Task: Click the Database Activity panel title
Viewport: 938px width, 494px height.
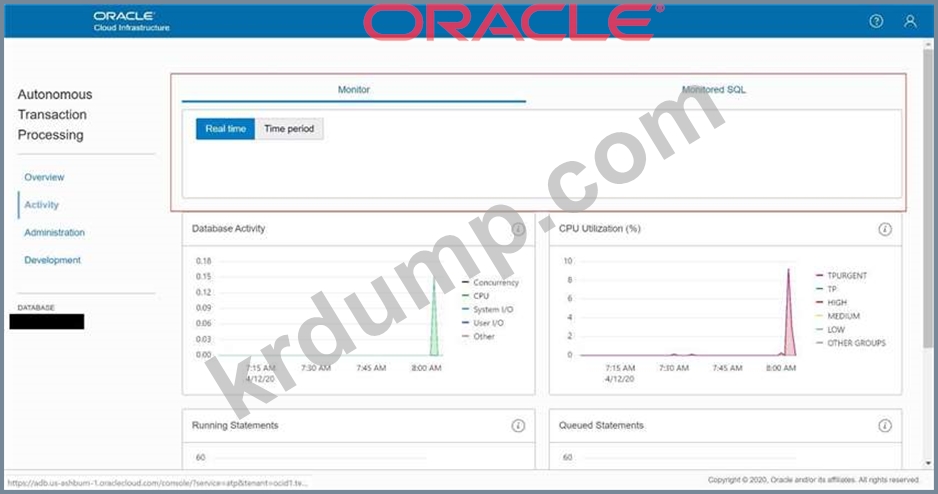Action: pos(229,228)
